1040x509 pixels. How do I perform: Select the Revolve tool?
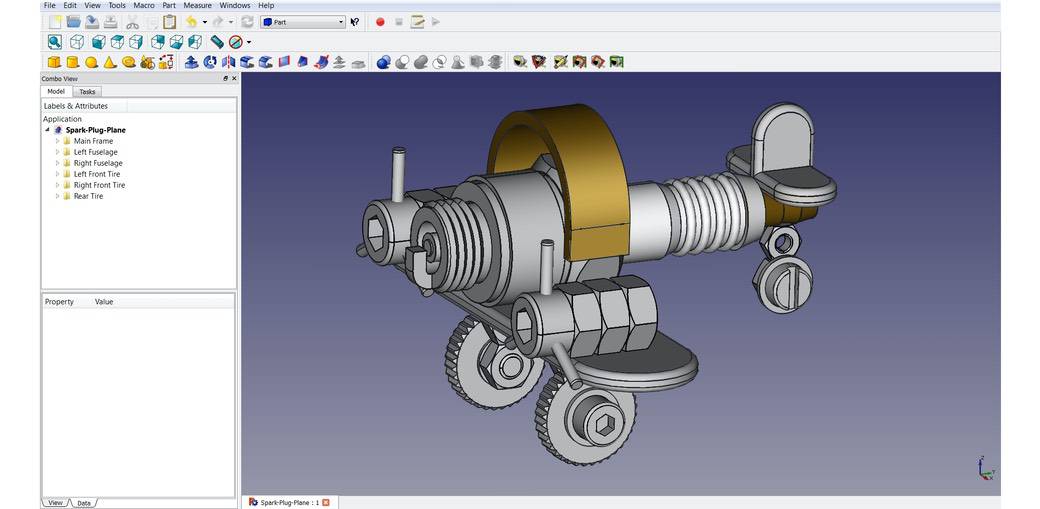pyautogui.click(x=210, y=62)
